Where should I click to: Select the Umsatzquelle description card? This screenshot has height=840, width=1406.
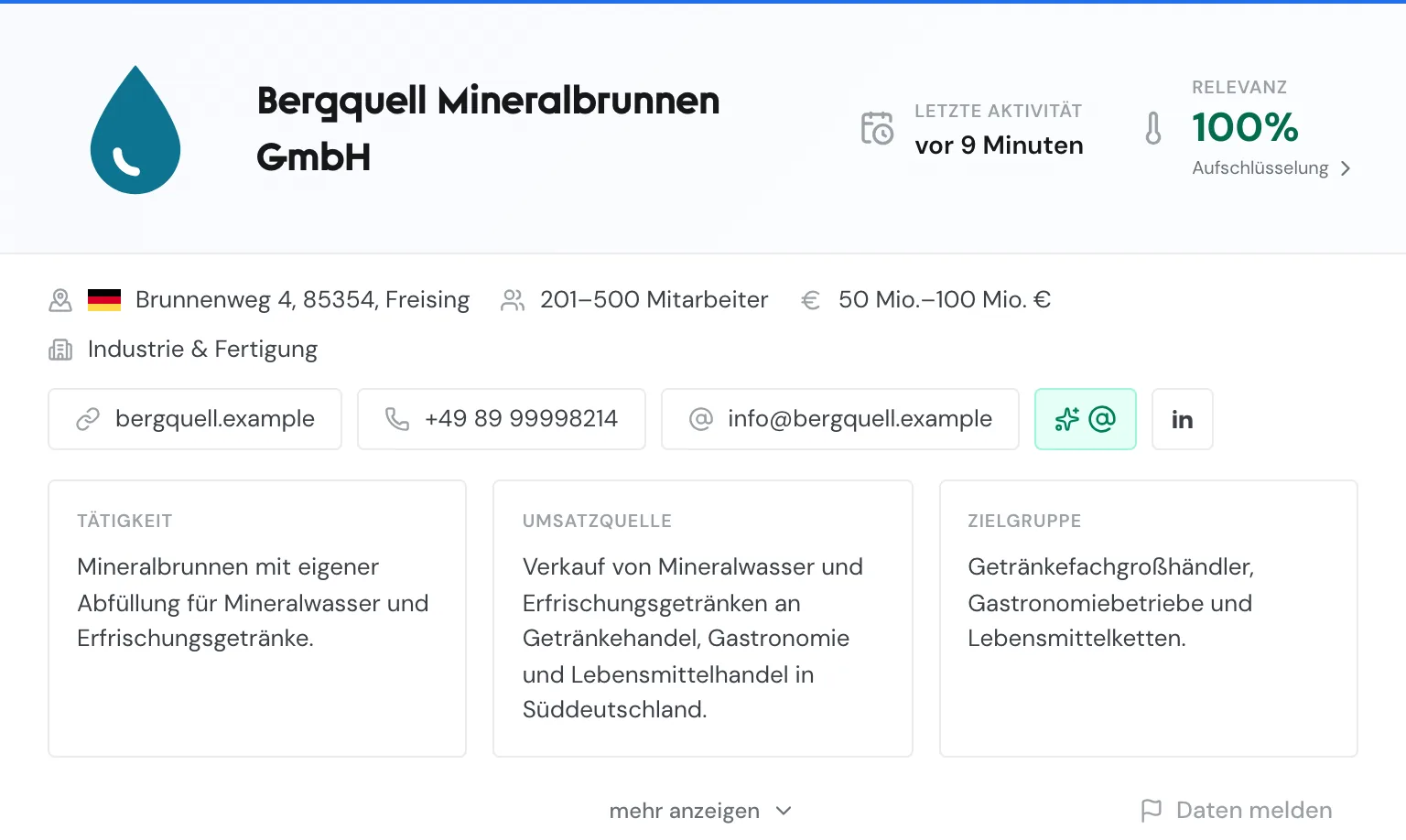click(x=703, y=619)
